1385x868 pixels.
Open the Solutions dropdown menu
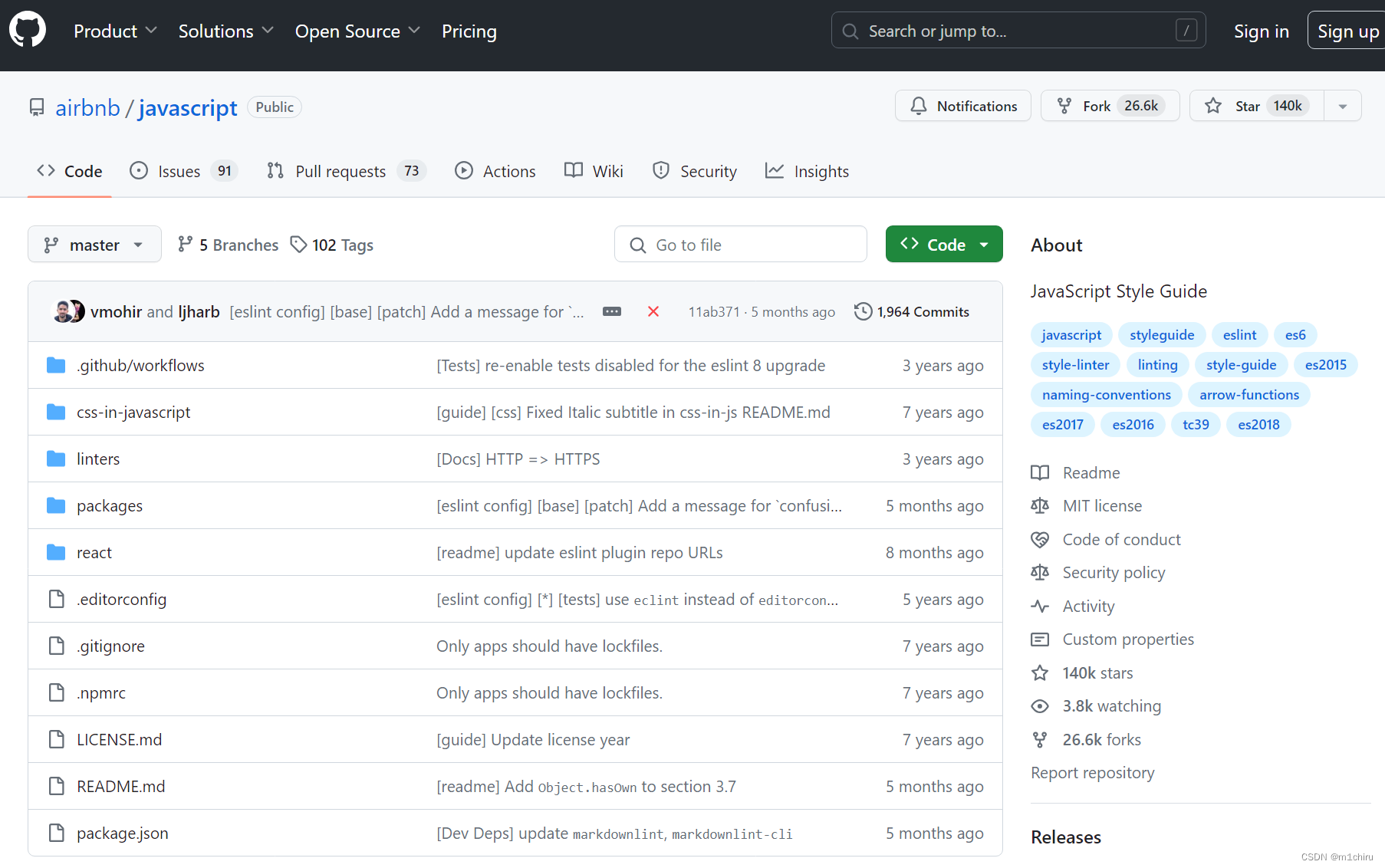tap(225, 31)
